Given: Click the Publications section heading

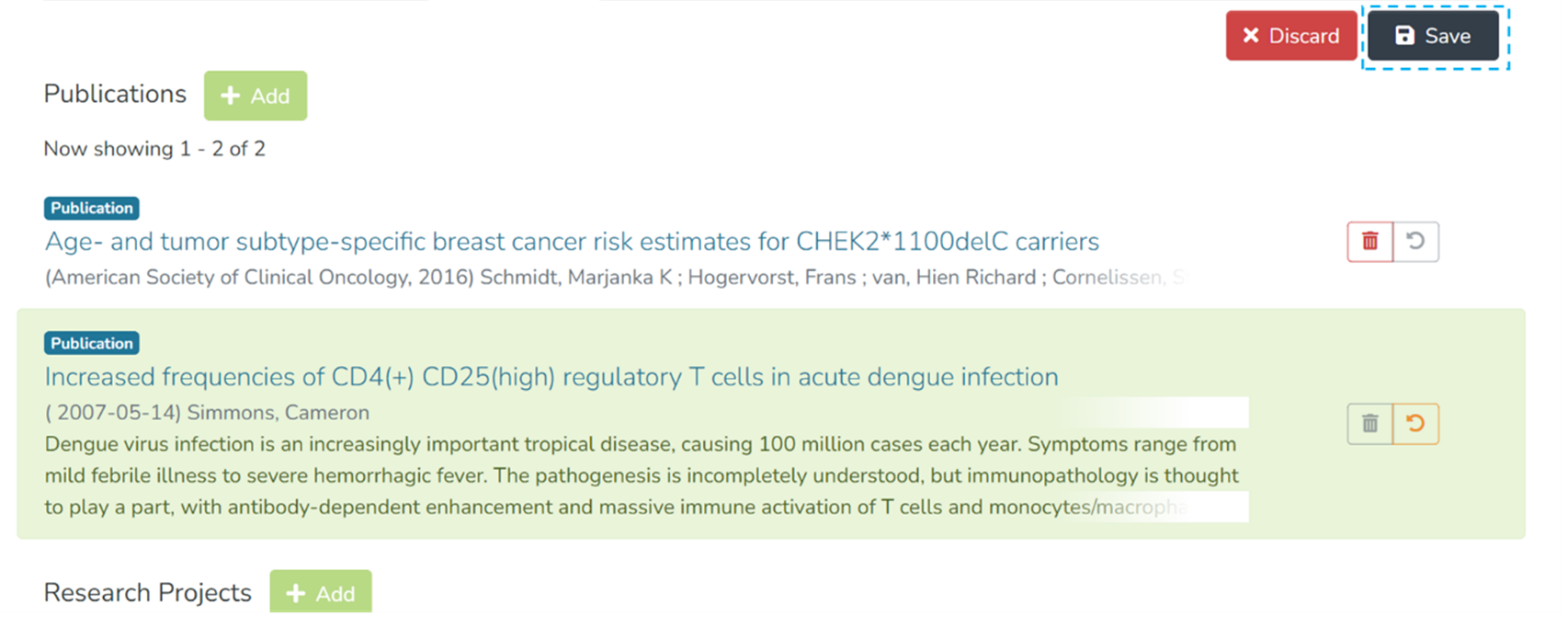Looking at the screenshot, I should (x=115, y=94).
